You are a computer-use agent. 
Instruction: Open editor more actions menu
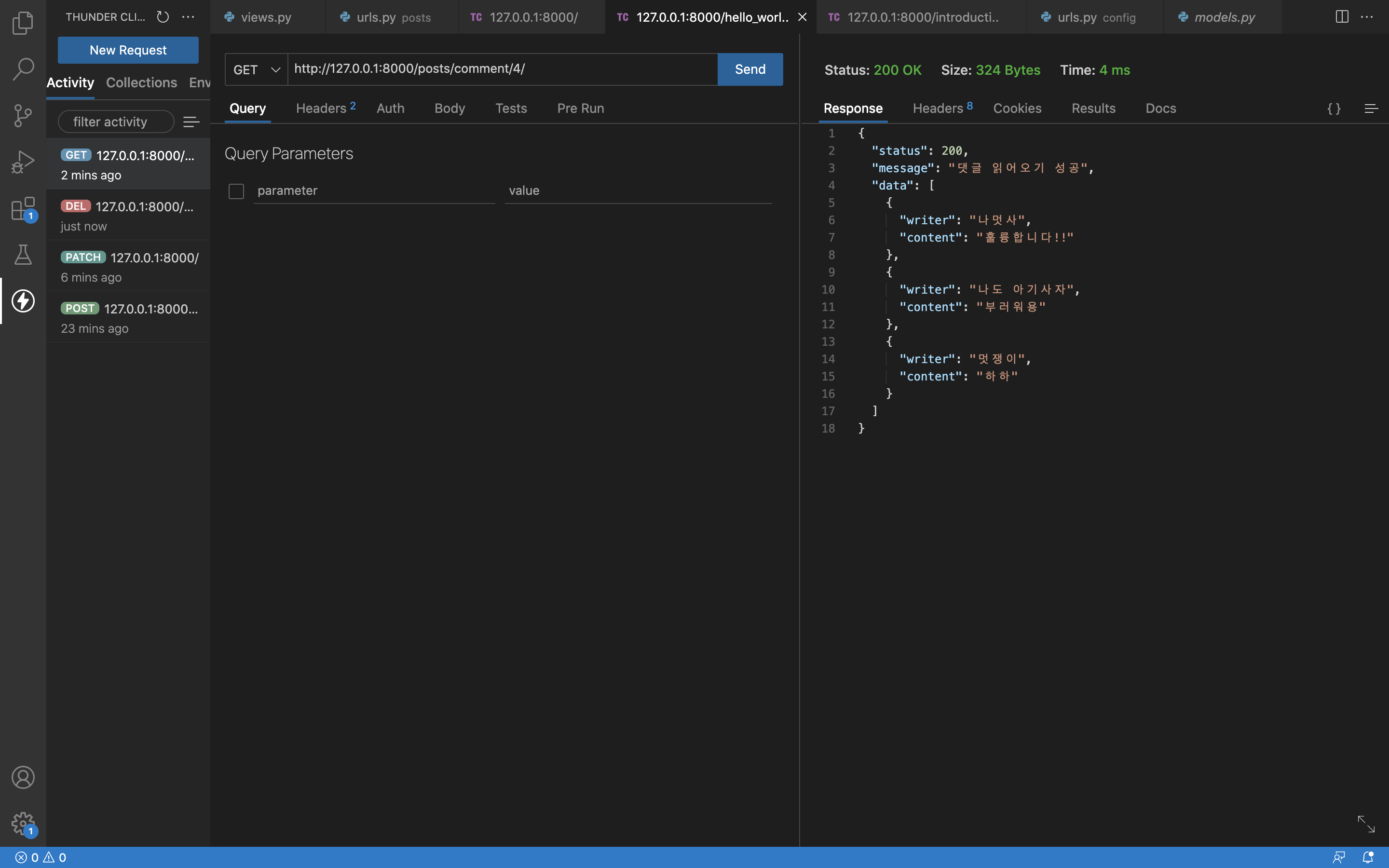(1367, 17)
